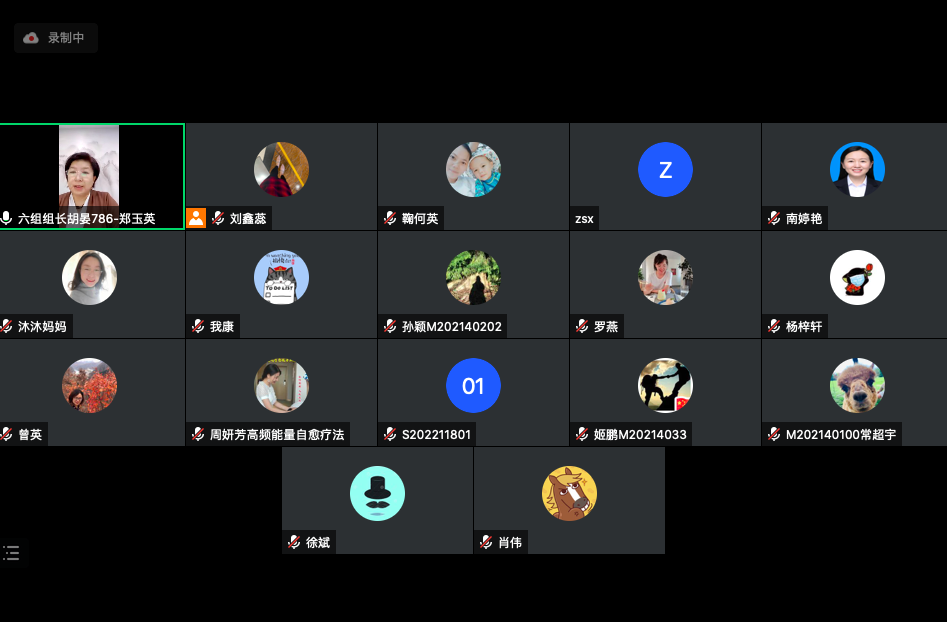
Task: Select the horse cartoon avatar of 肖伟
Action: pyautogui.click(x=569, y=493)
